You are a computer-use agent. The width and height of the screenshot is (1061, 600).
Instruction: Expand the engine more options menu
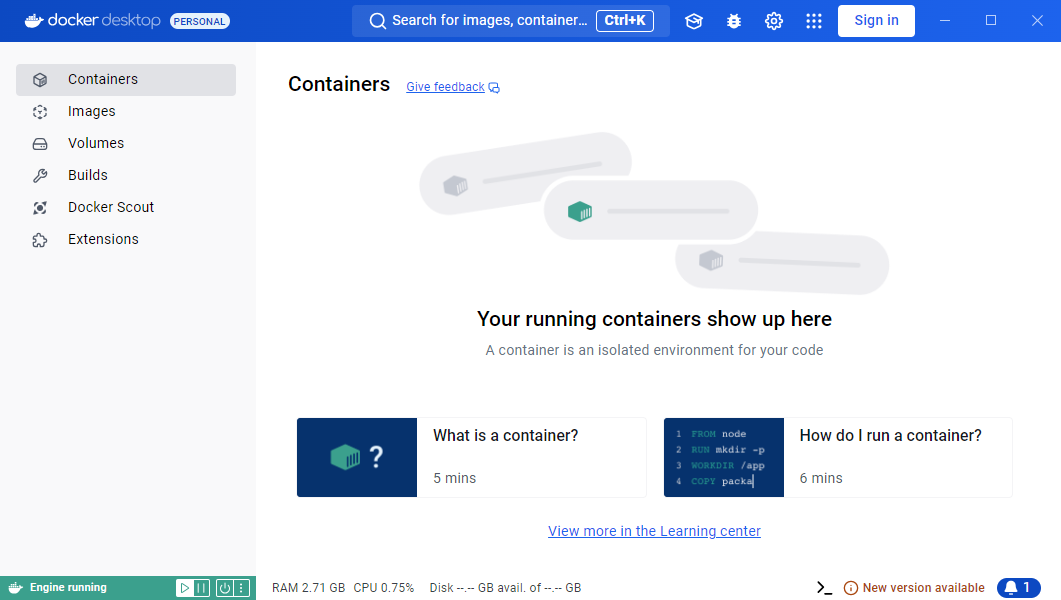pos(241,588)
